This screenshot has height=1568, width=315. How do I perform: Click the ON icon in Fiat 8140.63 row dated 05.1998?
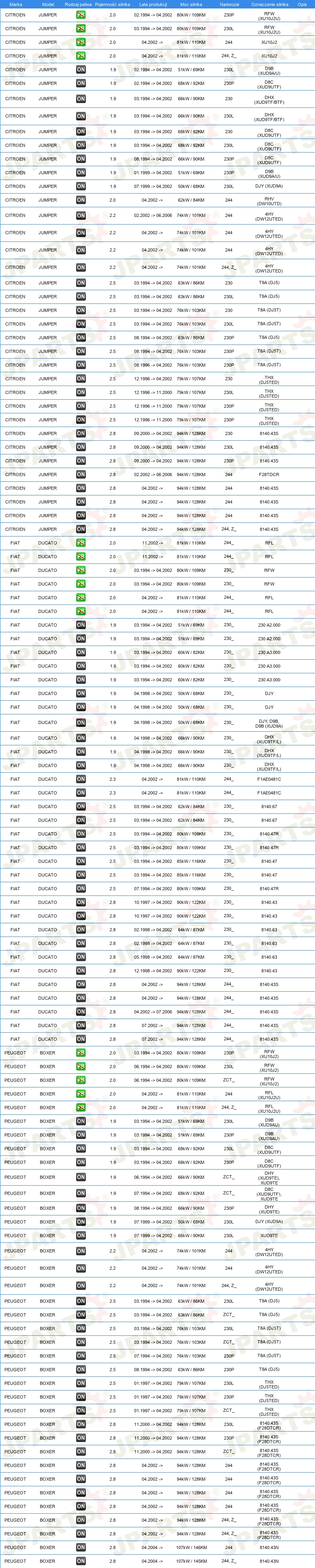[x=81, y=957]
